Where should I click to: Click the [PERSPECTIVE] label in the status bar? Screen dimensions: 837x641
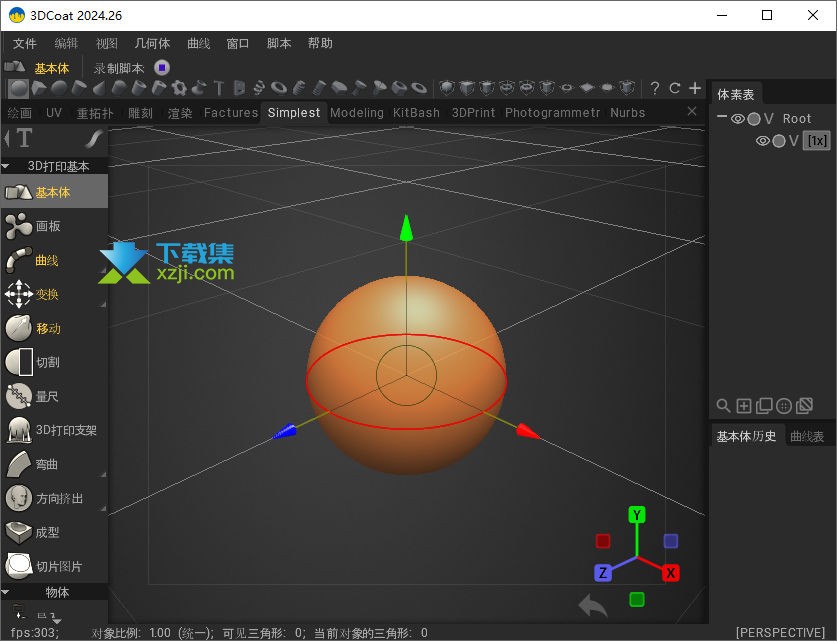click(780, 632)
